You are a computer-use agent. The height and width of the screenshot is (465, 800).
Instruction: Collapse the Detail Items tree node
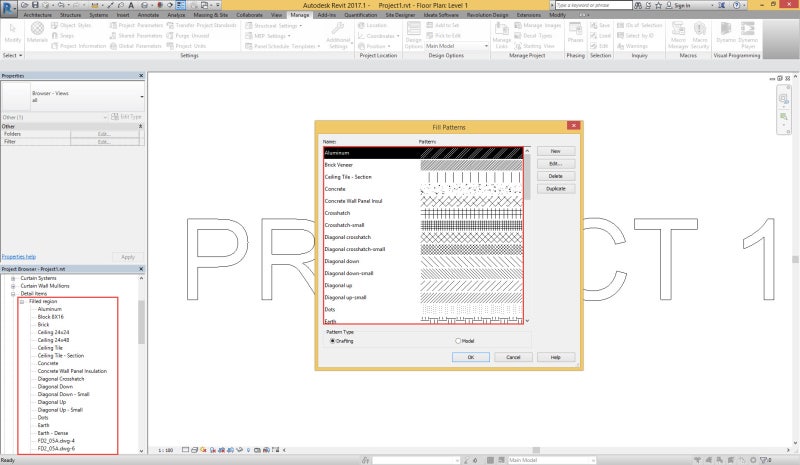[13, 294]
